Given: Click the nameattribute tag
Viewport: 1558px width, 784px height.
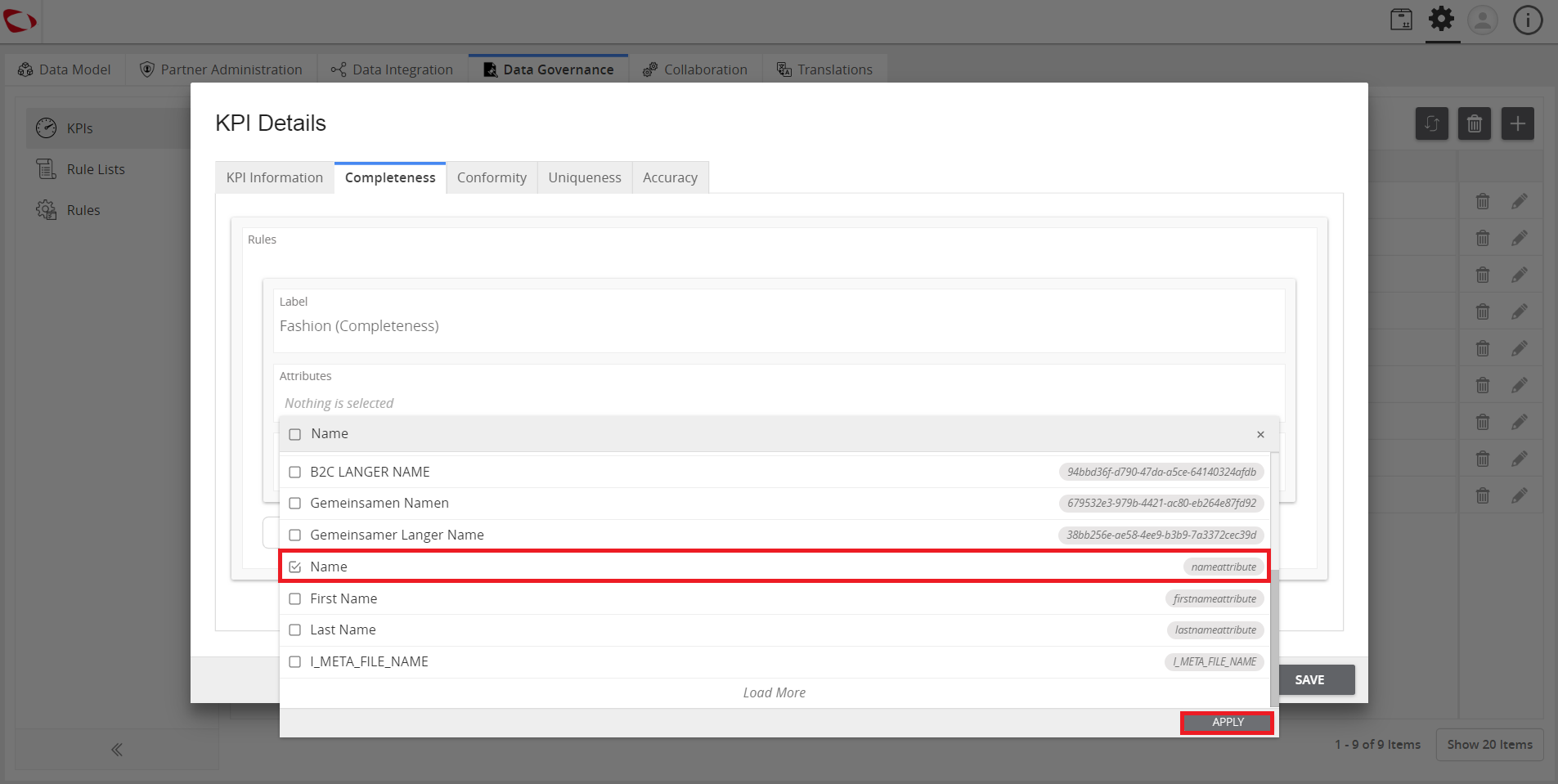Looking at the screenshot, I should coord(1224,567).
